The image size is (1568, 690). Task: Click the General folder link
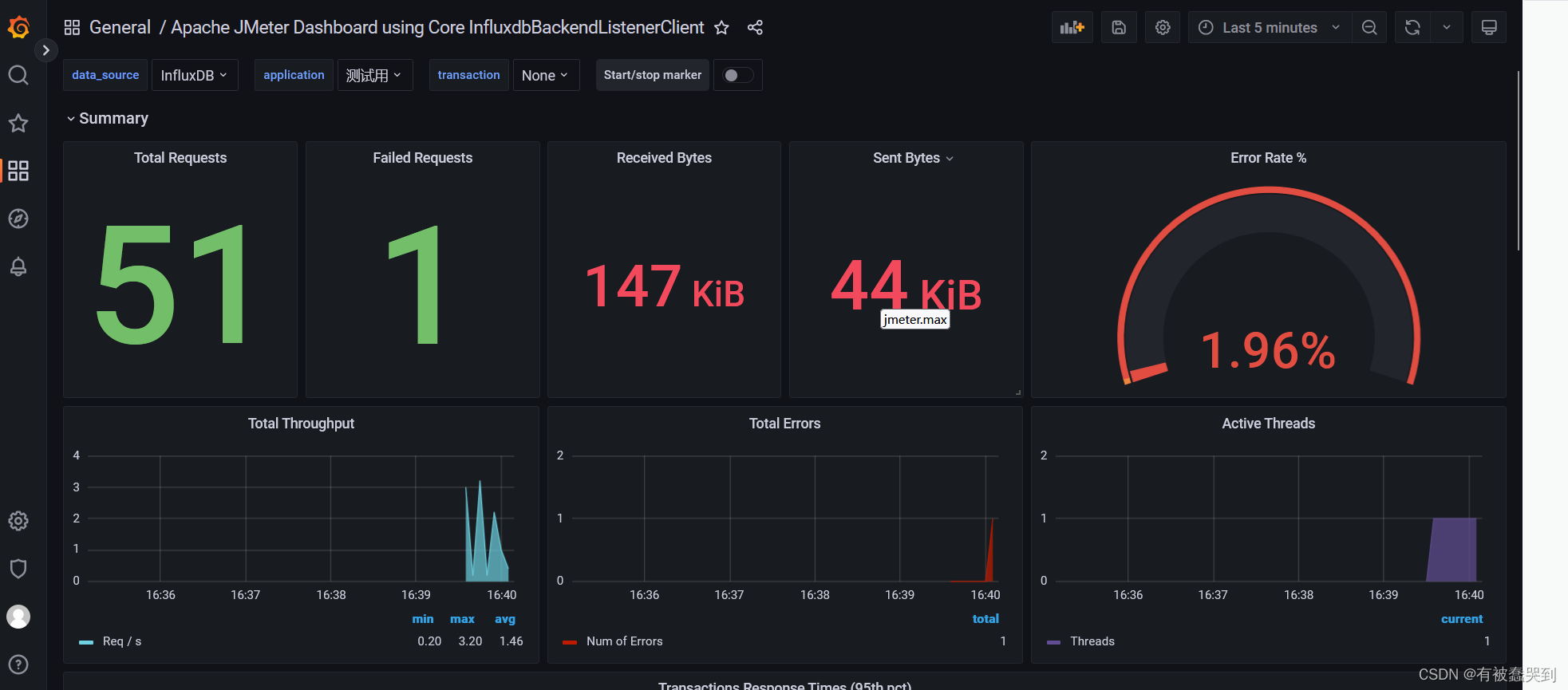[x=120, y=27]
